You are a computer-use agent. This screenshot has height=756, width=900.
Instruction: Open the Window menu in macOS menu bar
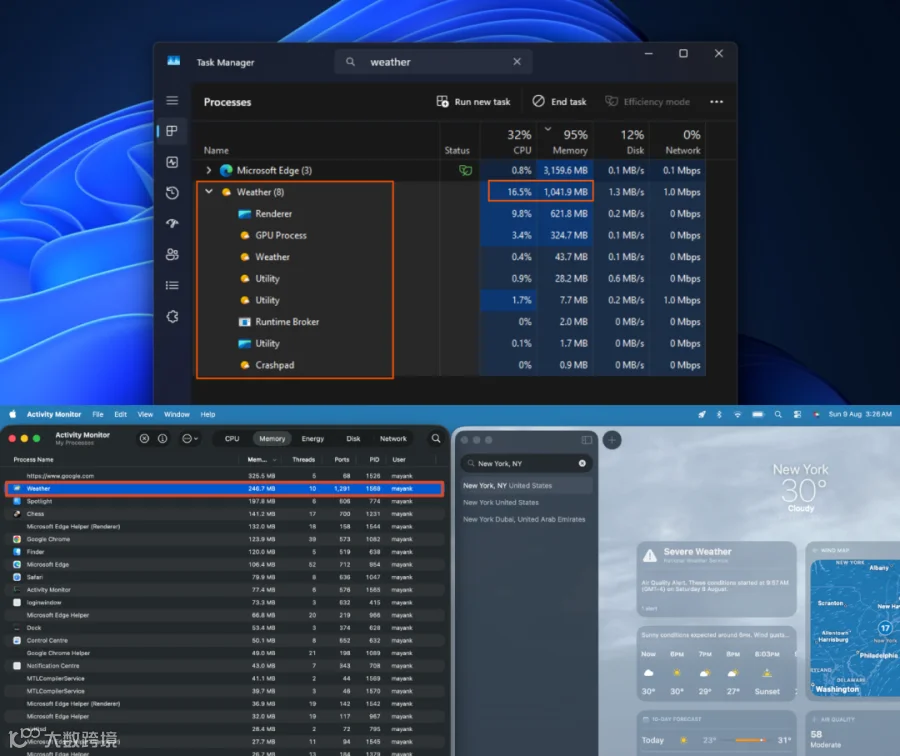coord(177,414)
